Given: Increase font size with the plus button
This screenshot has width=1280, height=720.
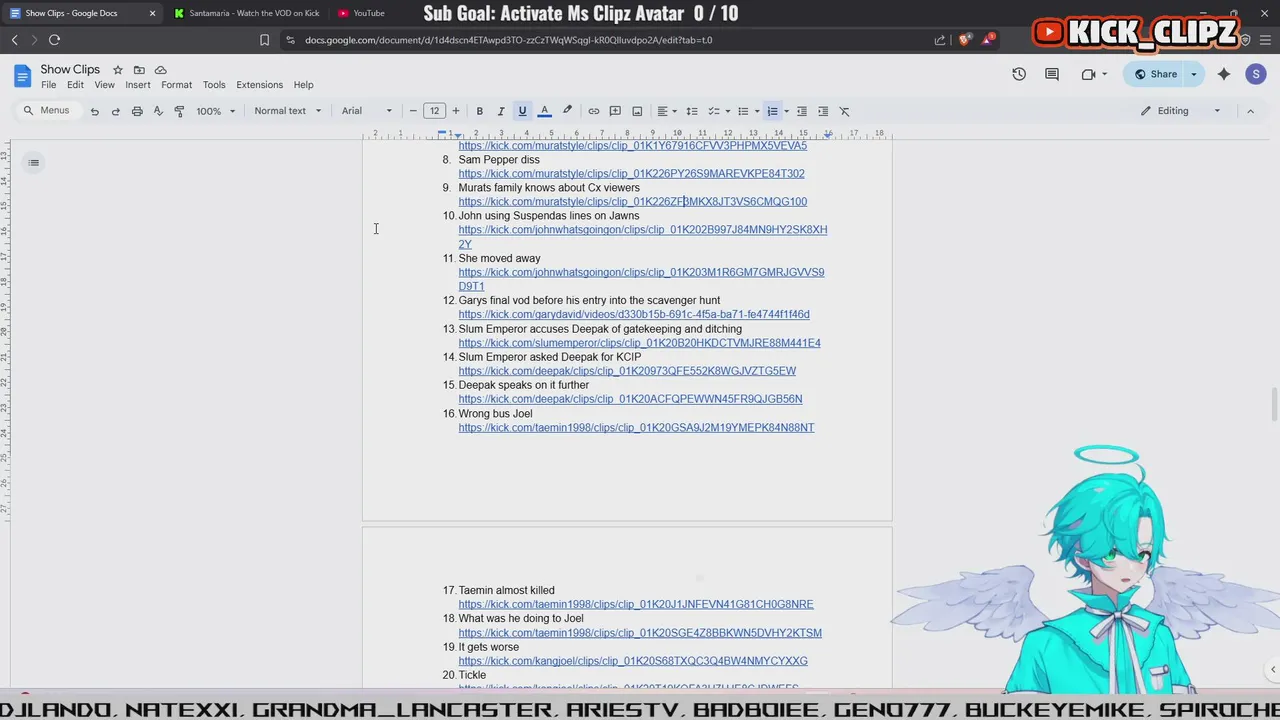Looking at the screenshot, I should click(x=456, y=111).
